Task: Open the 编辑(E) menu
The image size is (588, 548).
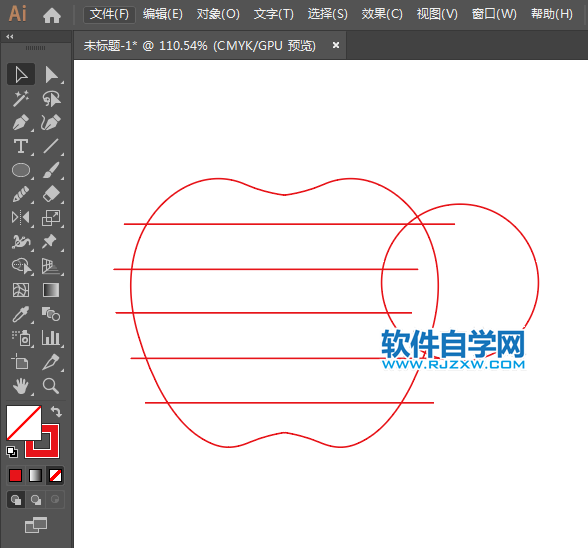Action: [x=163, y=15]
